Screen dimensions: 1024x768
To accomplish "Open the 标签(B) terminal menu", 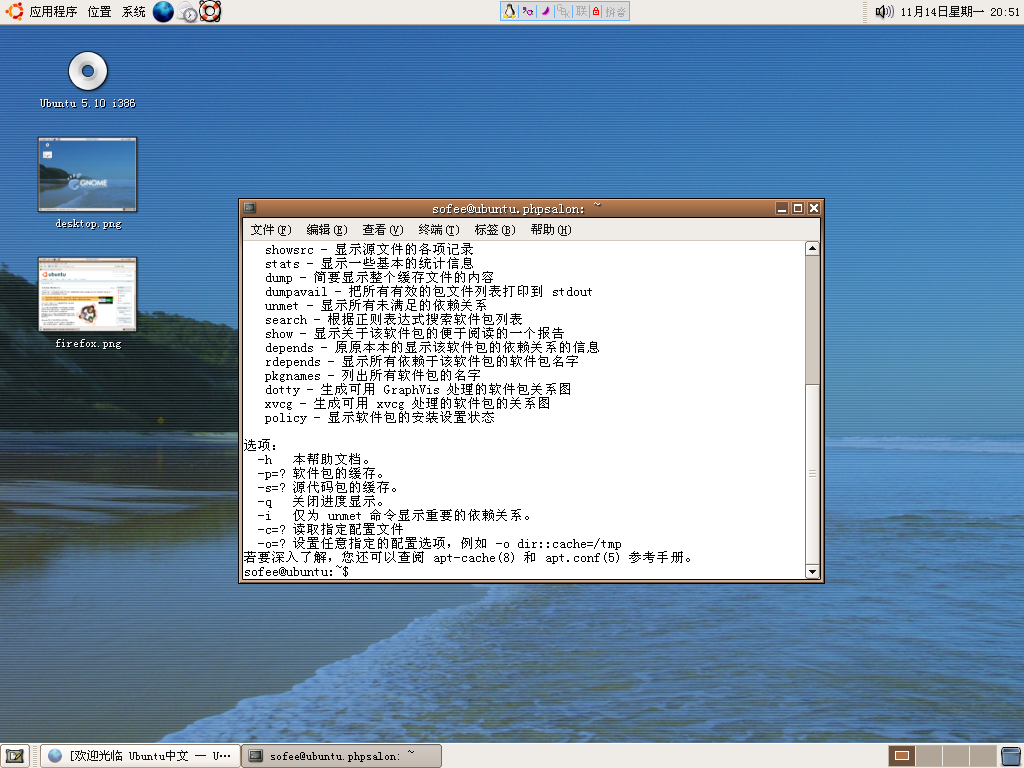I will click(495, 230).
